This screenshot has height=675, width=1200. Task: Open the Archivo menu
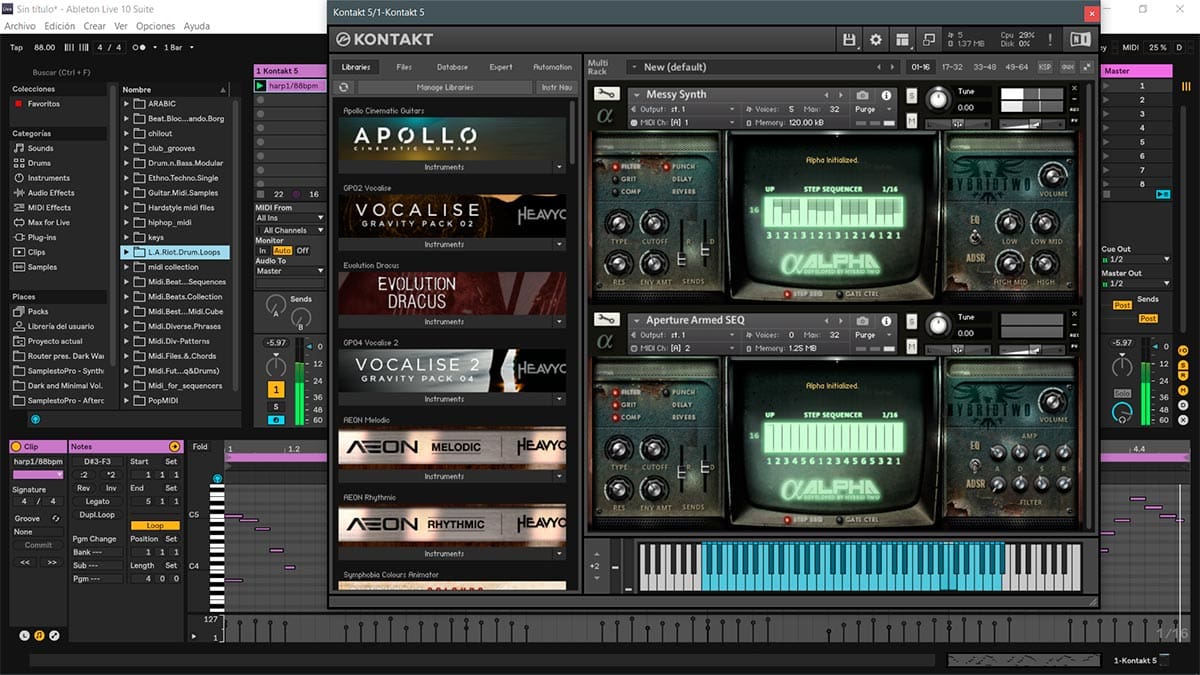(x=20, y=26)
